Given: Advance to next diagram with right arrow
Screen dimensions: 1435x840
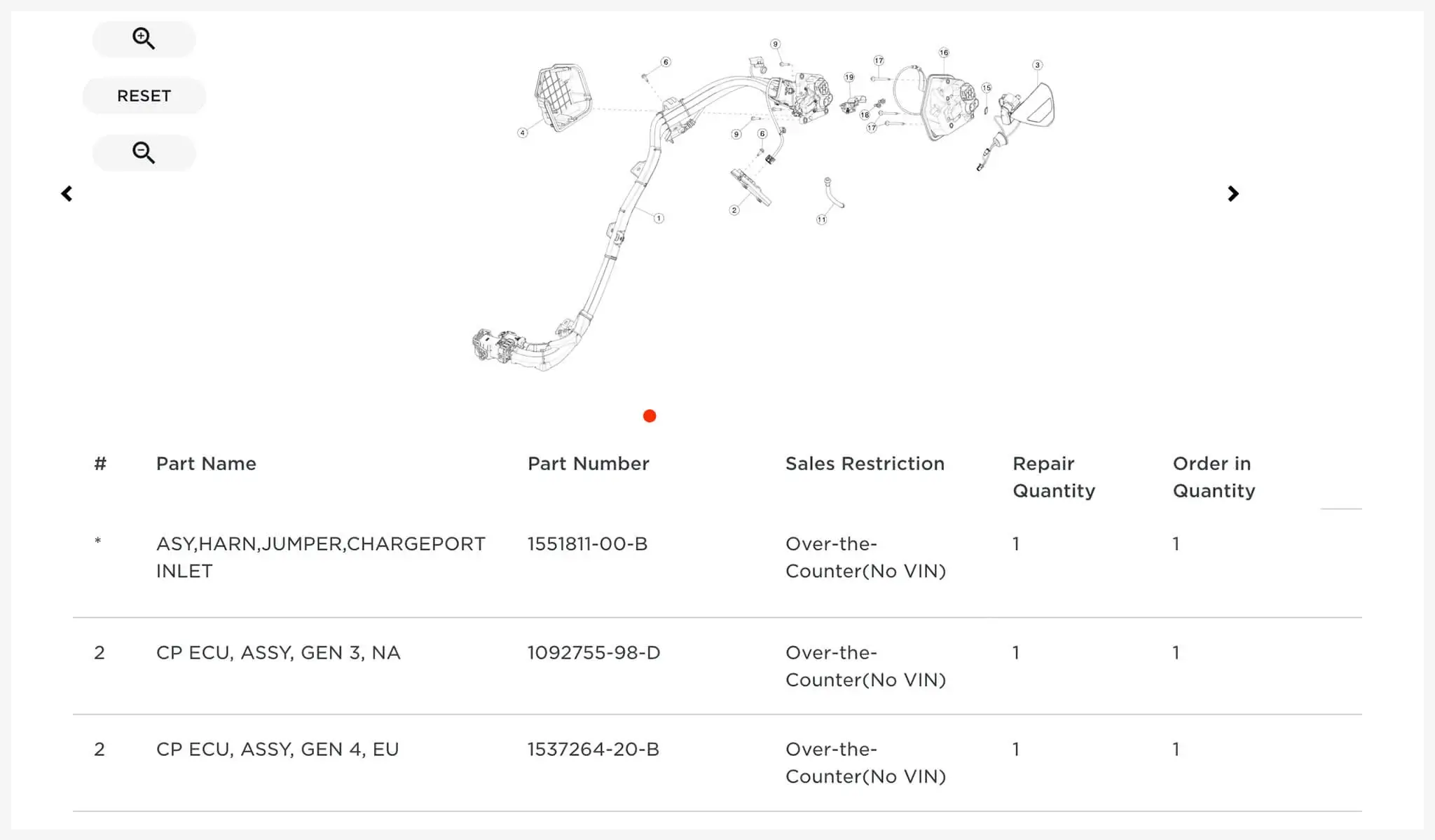Looking at the screenshot, I should pyautogui.click(x=1233, y=193).
